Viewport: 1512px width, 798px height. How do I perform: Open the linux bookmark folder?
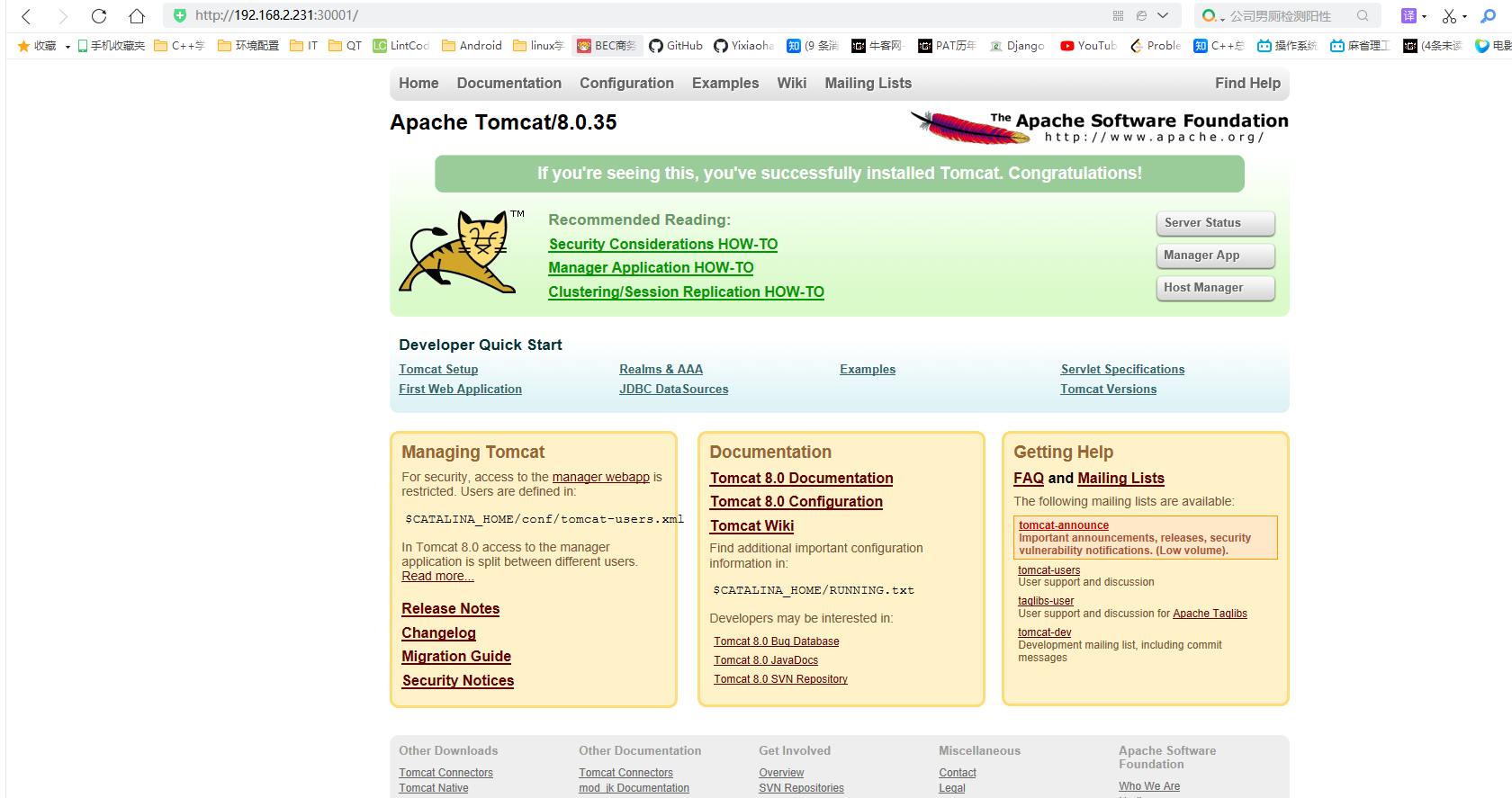pyautogui.click(x=538, y=46)
